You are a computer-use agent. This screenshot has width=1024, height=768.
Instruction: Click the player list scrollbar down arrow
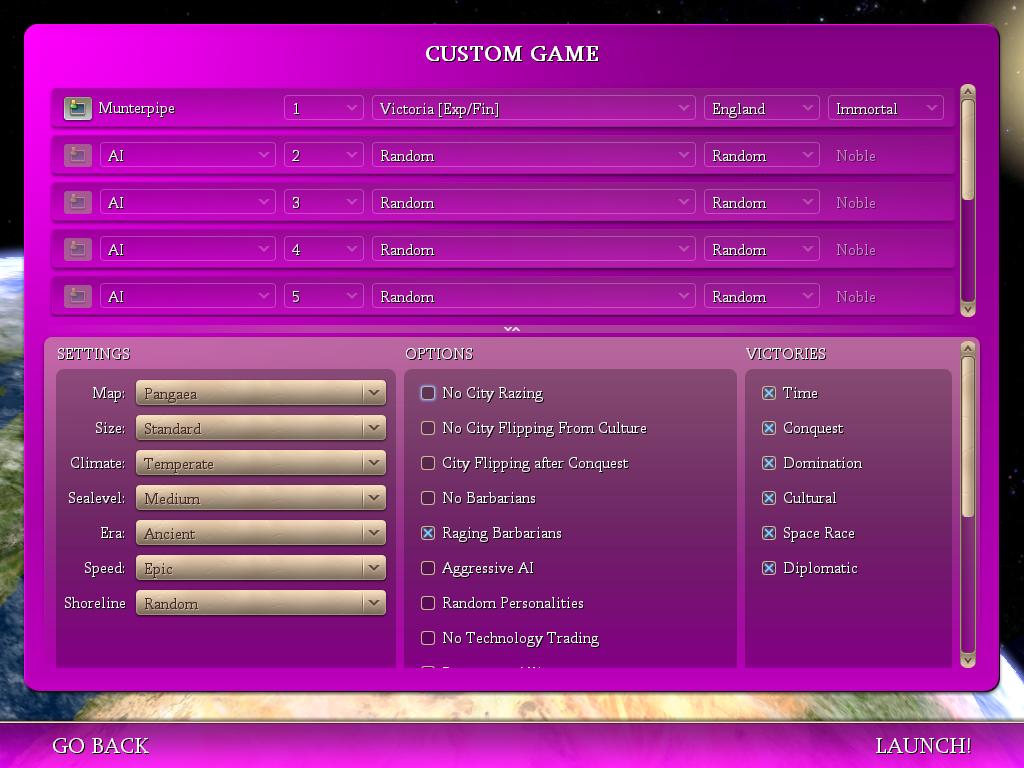pyautogui.click(x=968, y=309)
